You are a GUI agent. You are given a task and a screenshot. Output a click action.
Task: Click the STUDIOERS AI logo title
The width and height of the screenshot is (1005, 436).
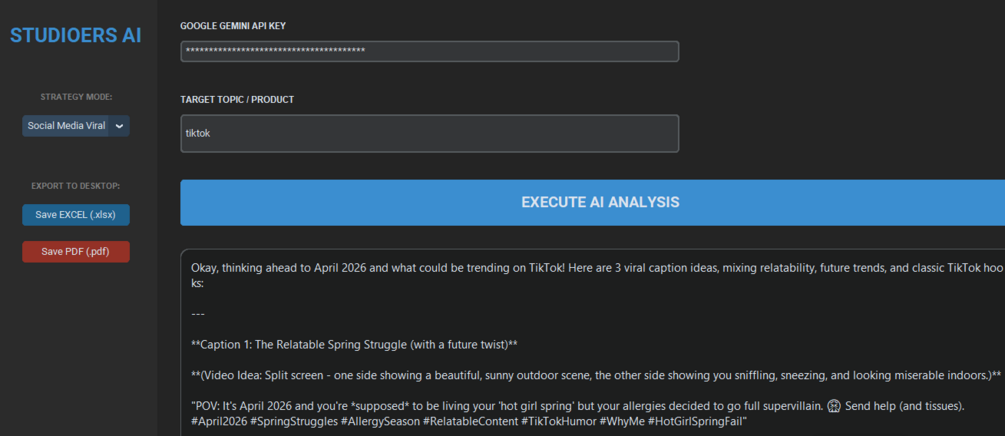(x=76, y=36)
